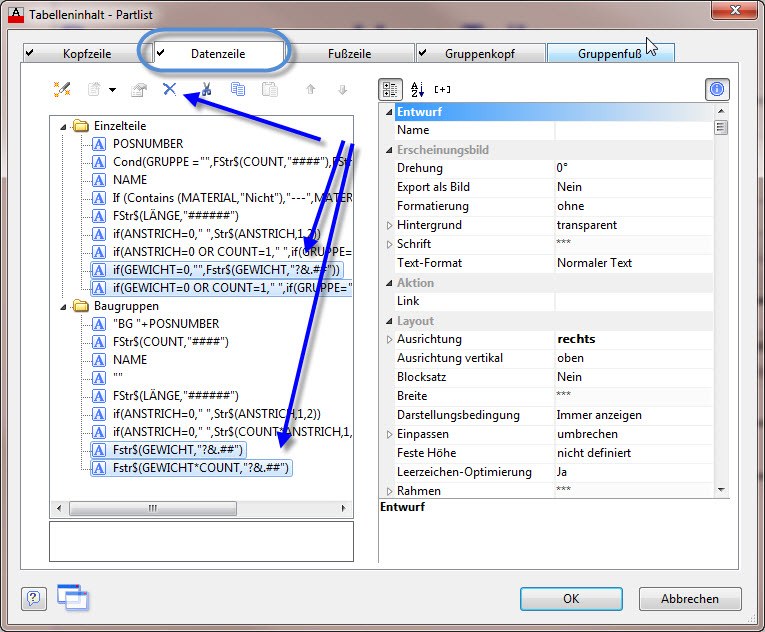Screen dimensions: 765x632
Task: Click the tree scroll right arrow
Action: [x=343, y=509]
